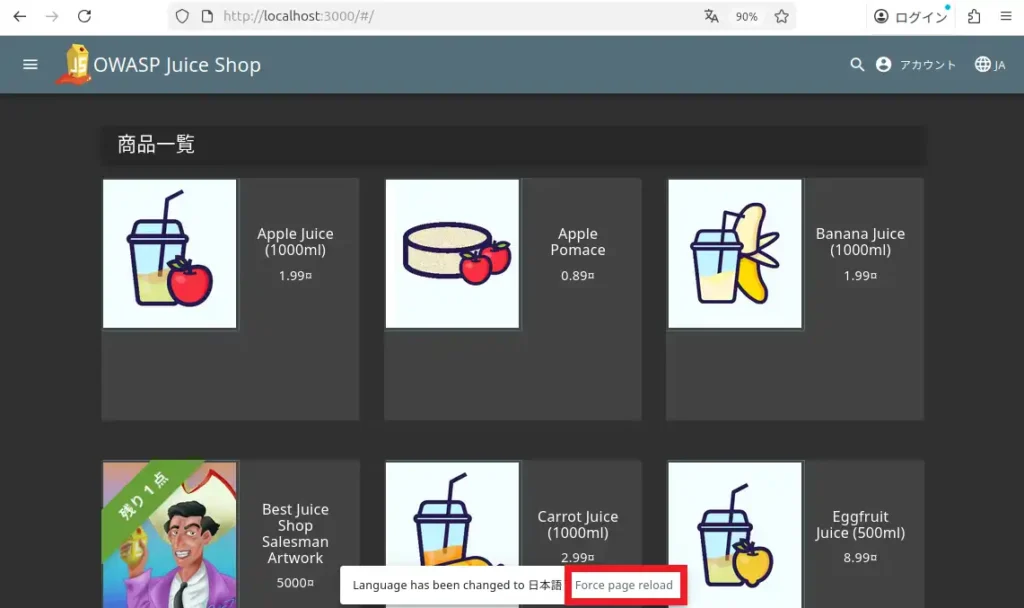
Task: Open the 90% zoom level indicator
Action: pos(746,17)
